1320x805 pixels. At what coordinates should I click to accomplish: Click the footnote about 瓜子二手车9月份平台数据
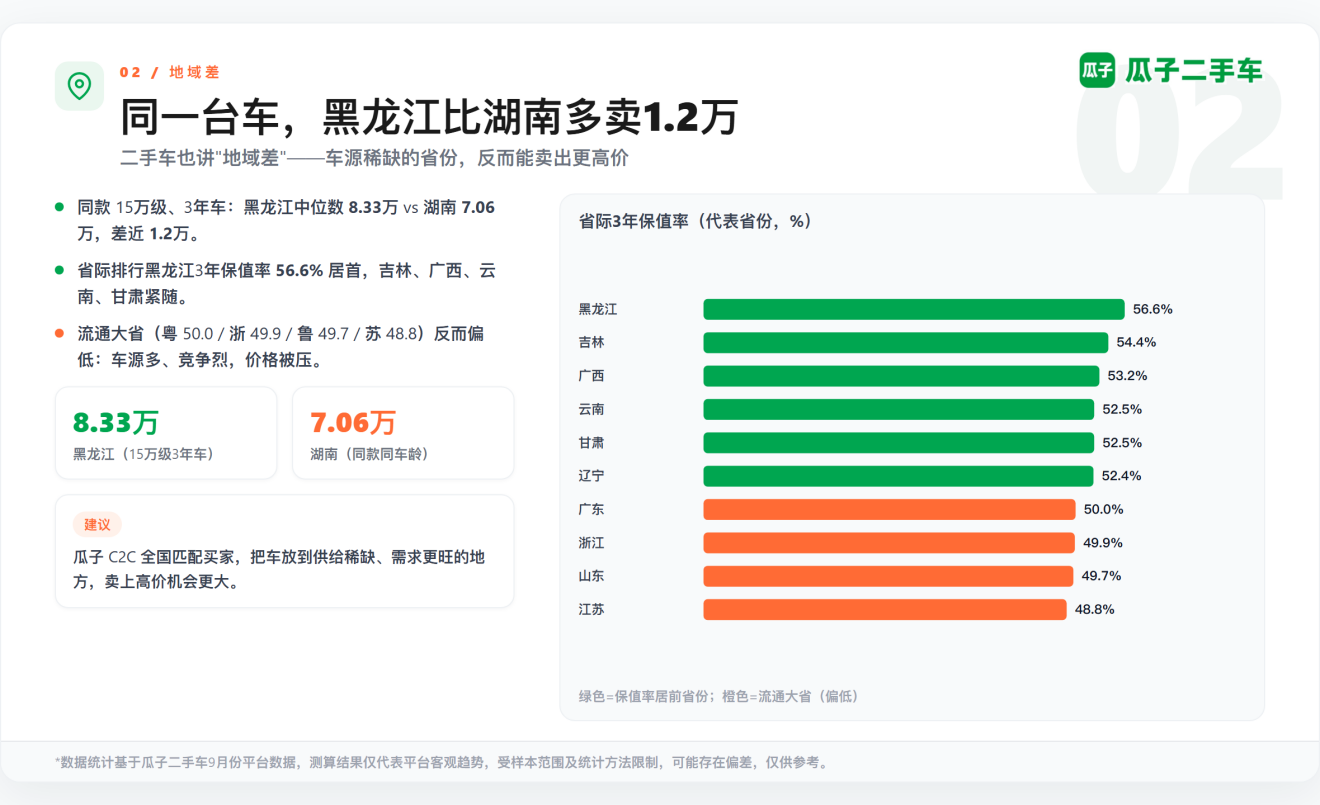[x=442, y=762]
